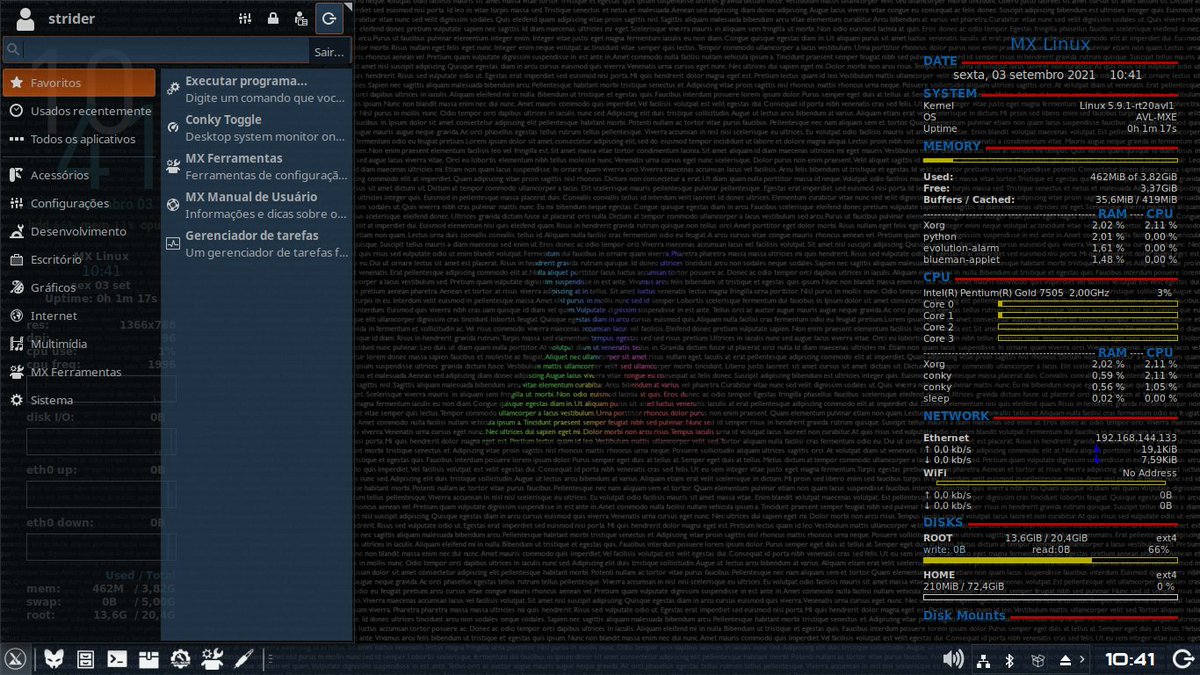Screen dimensions: 1200x675
Task: Click the Core 0 usage bar
Action: click(1088, 304)
